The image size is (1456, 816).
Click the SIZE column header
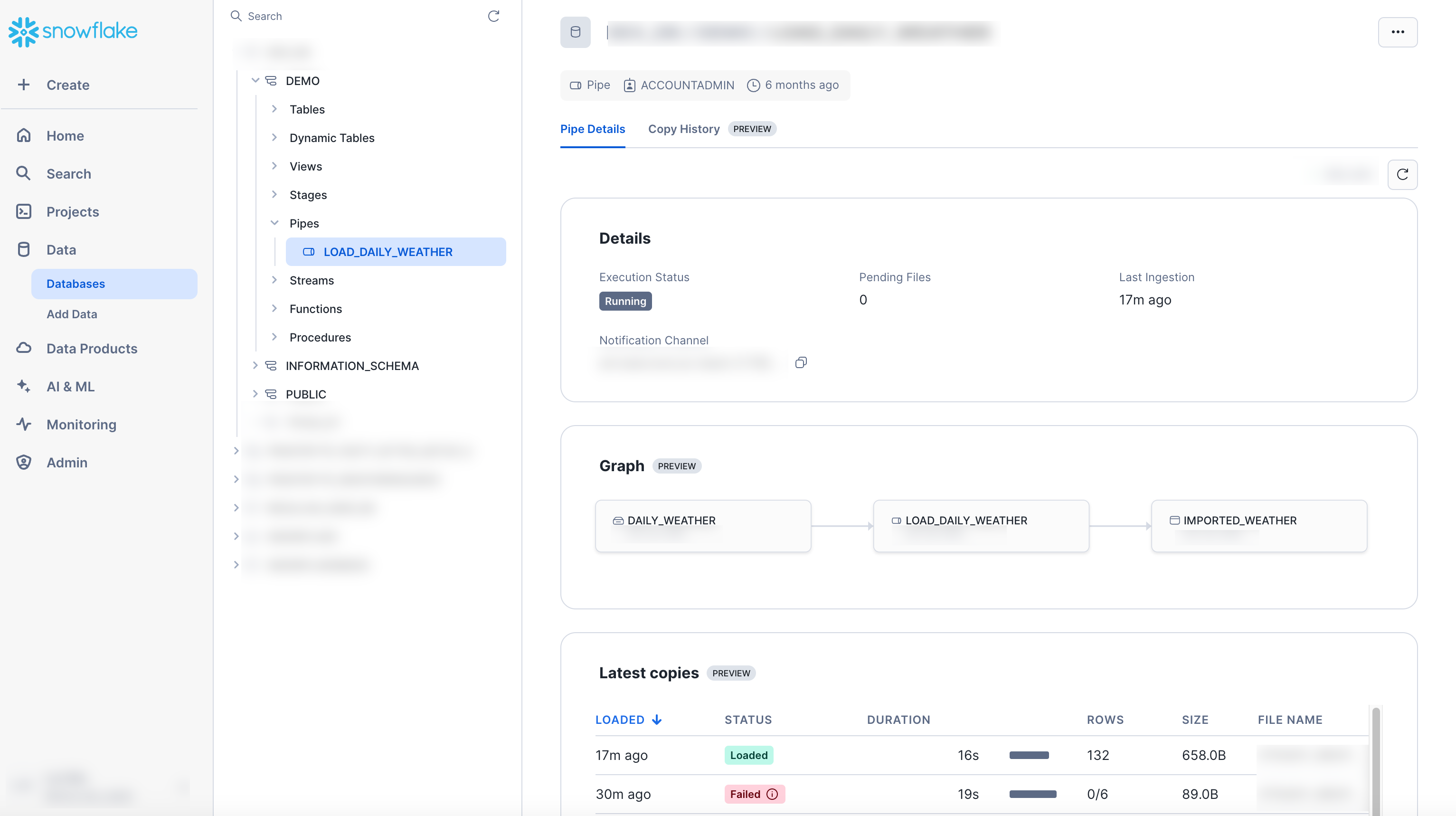pyautogui.click(x=1195, y=720)
